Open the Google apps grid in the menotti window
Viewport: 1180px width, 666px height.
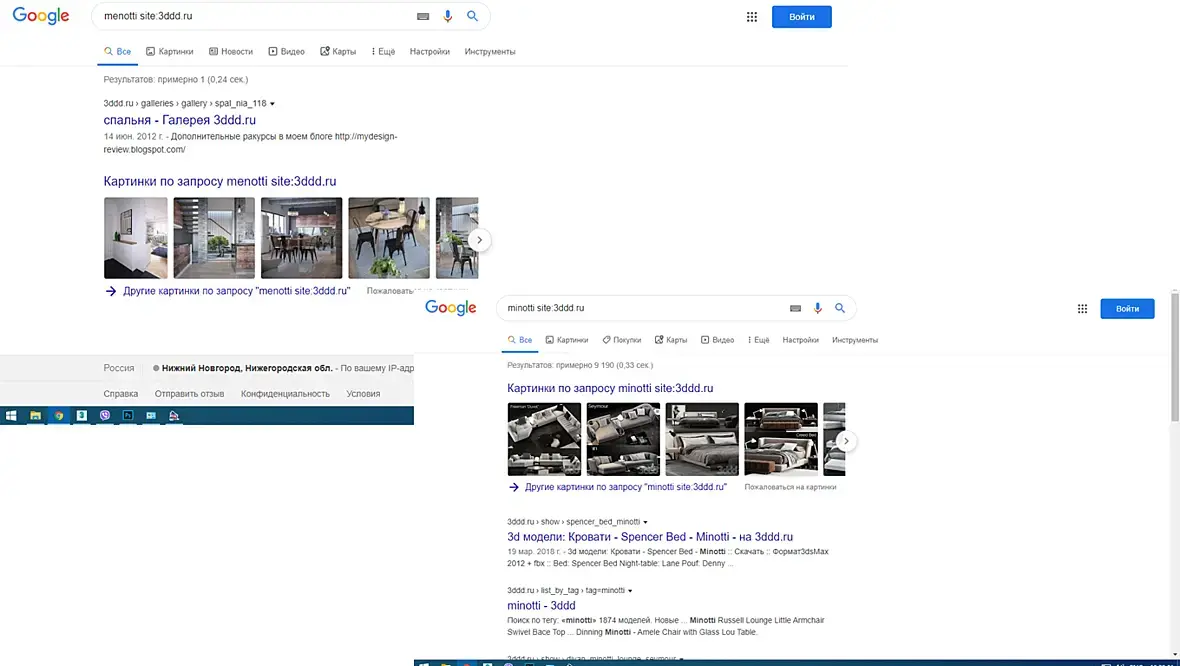point(752,17)
